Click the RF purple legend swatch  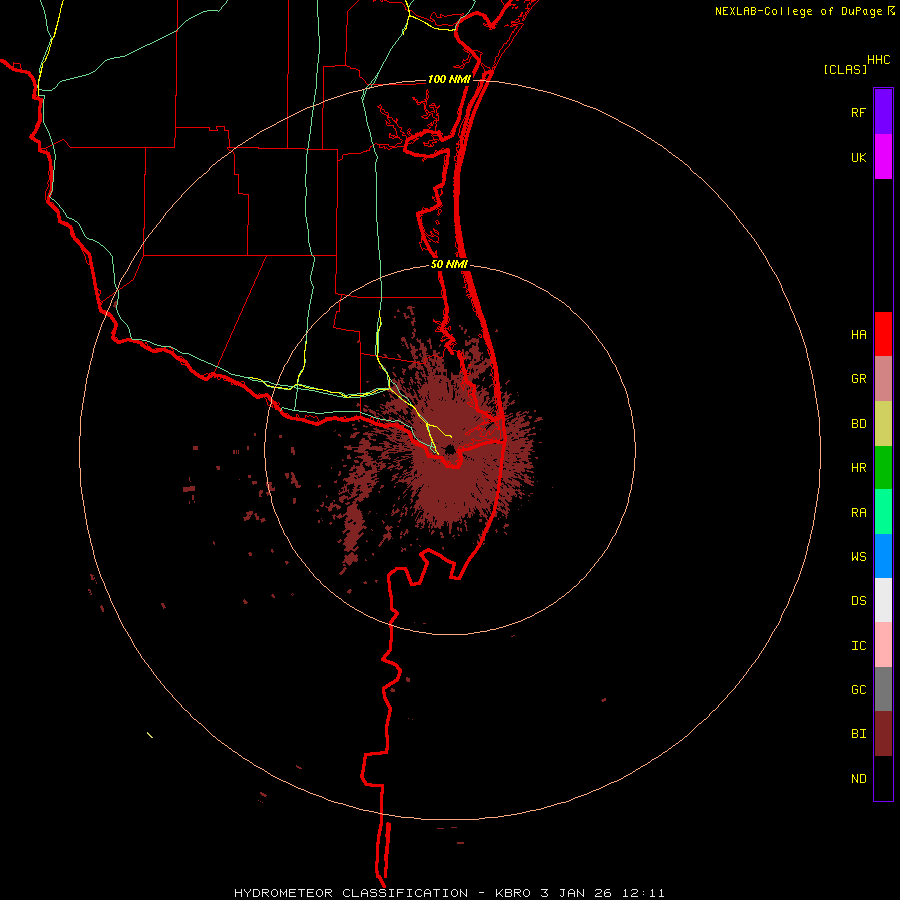[883, 112]
